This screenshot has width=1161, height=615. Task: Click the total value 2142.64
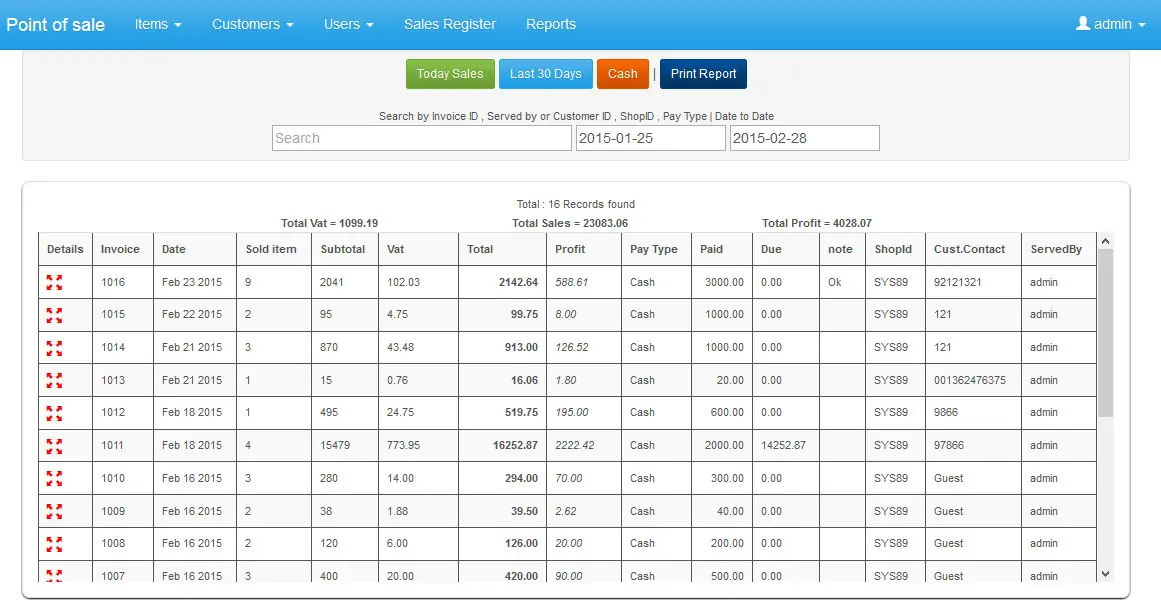(x=518, y=282)
